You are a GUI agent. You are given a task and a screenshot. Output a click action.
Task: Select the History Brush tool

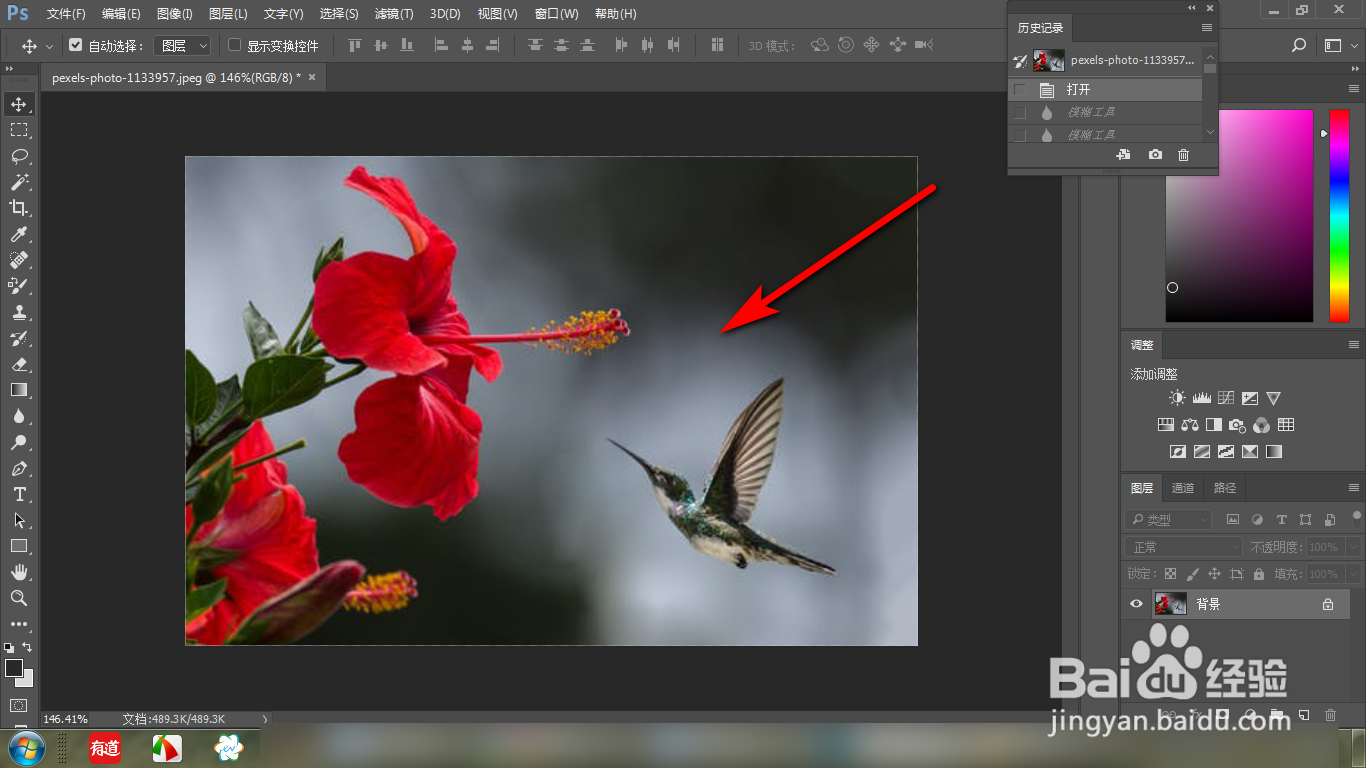19,338
